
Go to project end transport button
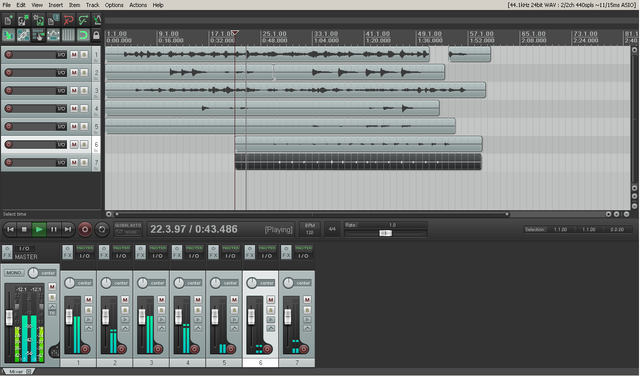68,229
